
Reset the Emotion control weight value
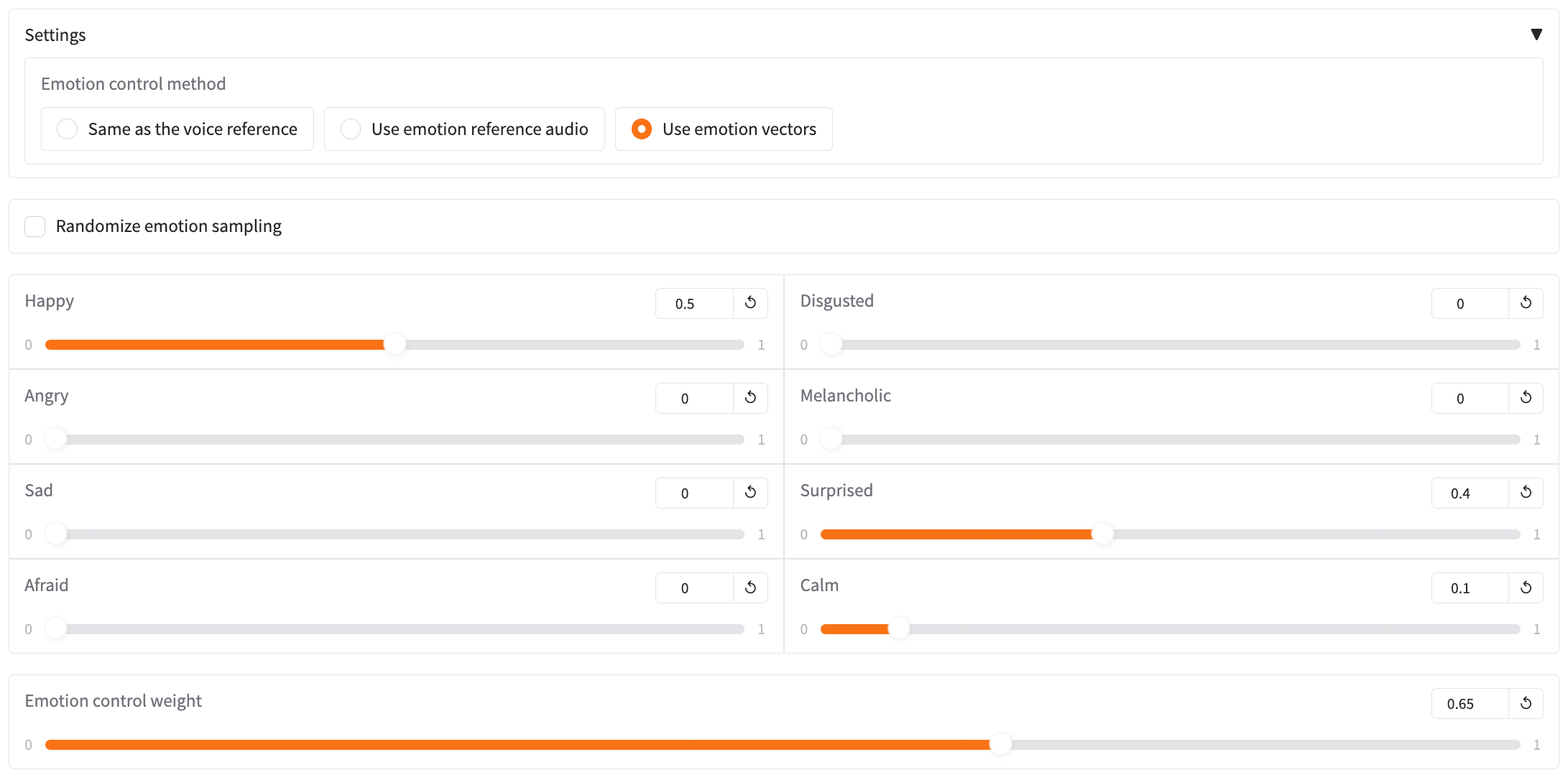(1526, 704)
